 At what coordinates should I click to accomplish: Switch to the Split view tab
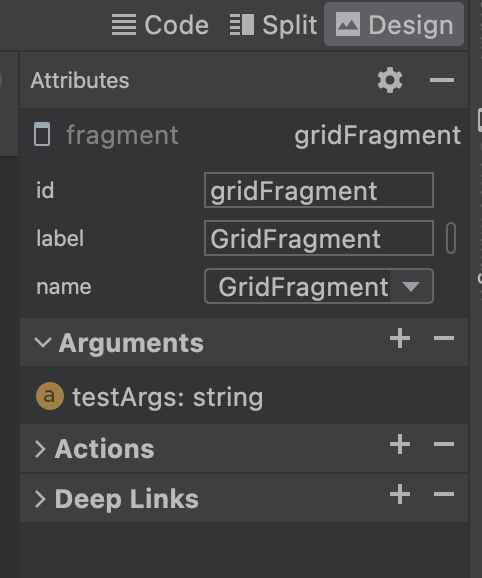[273, 25]
